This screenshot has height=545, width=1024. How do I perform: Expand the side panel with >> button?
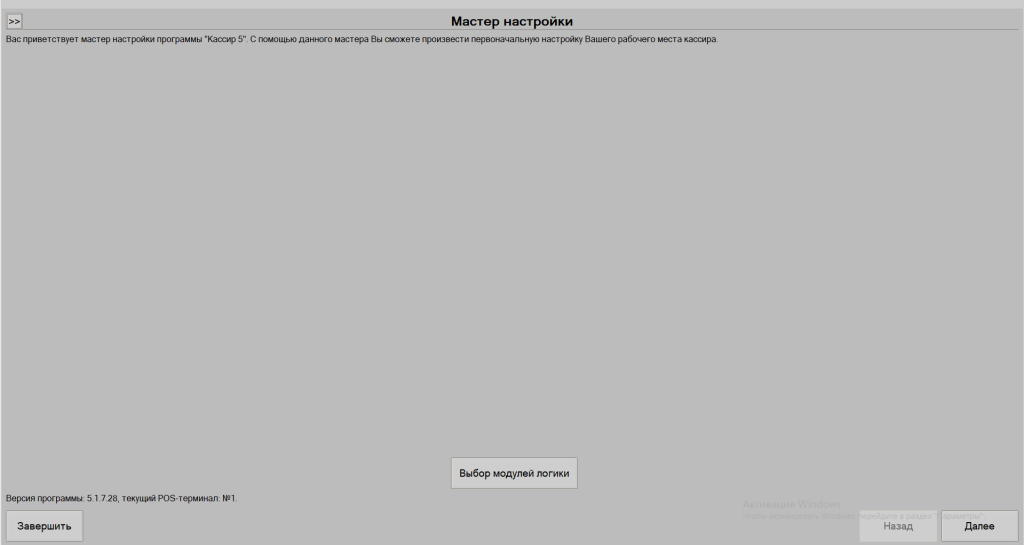tap(14, 21)
